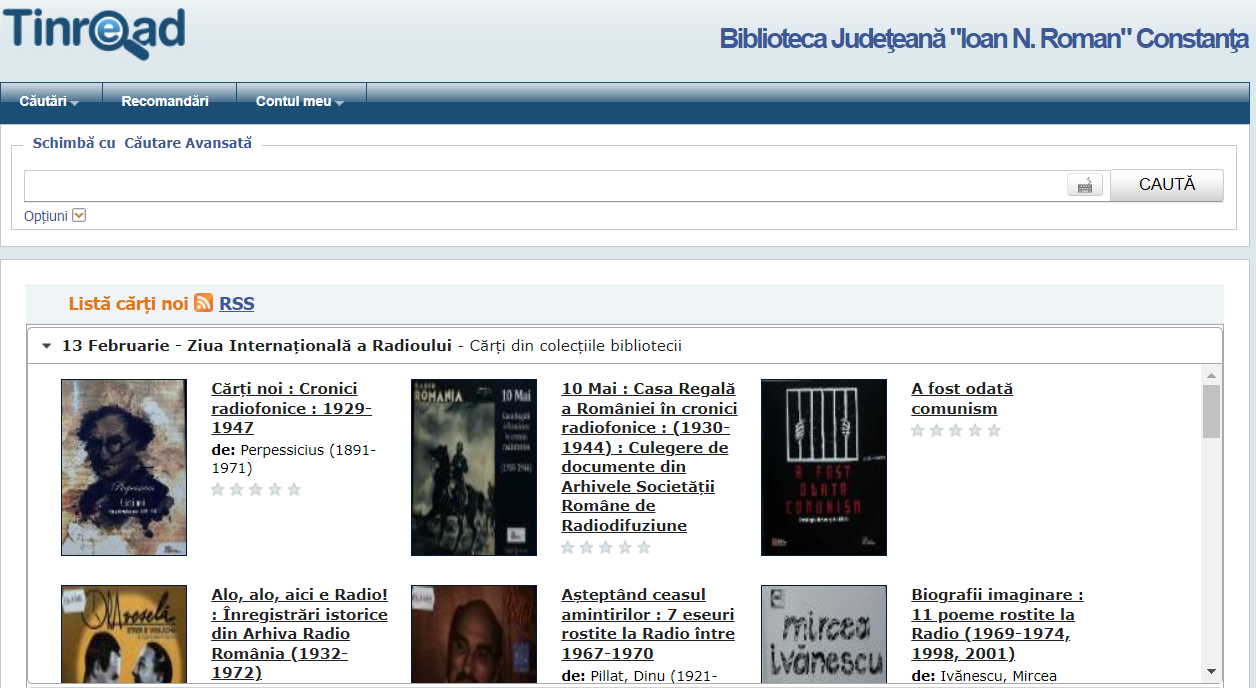Open 'Așteptând ceasul amintirilor' title link

[x=648, y=624]
